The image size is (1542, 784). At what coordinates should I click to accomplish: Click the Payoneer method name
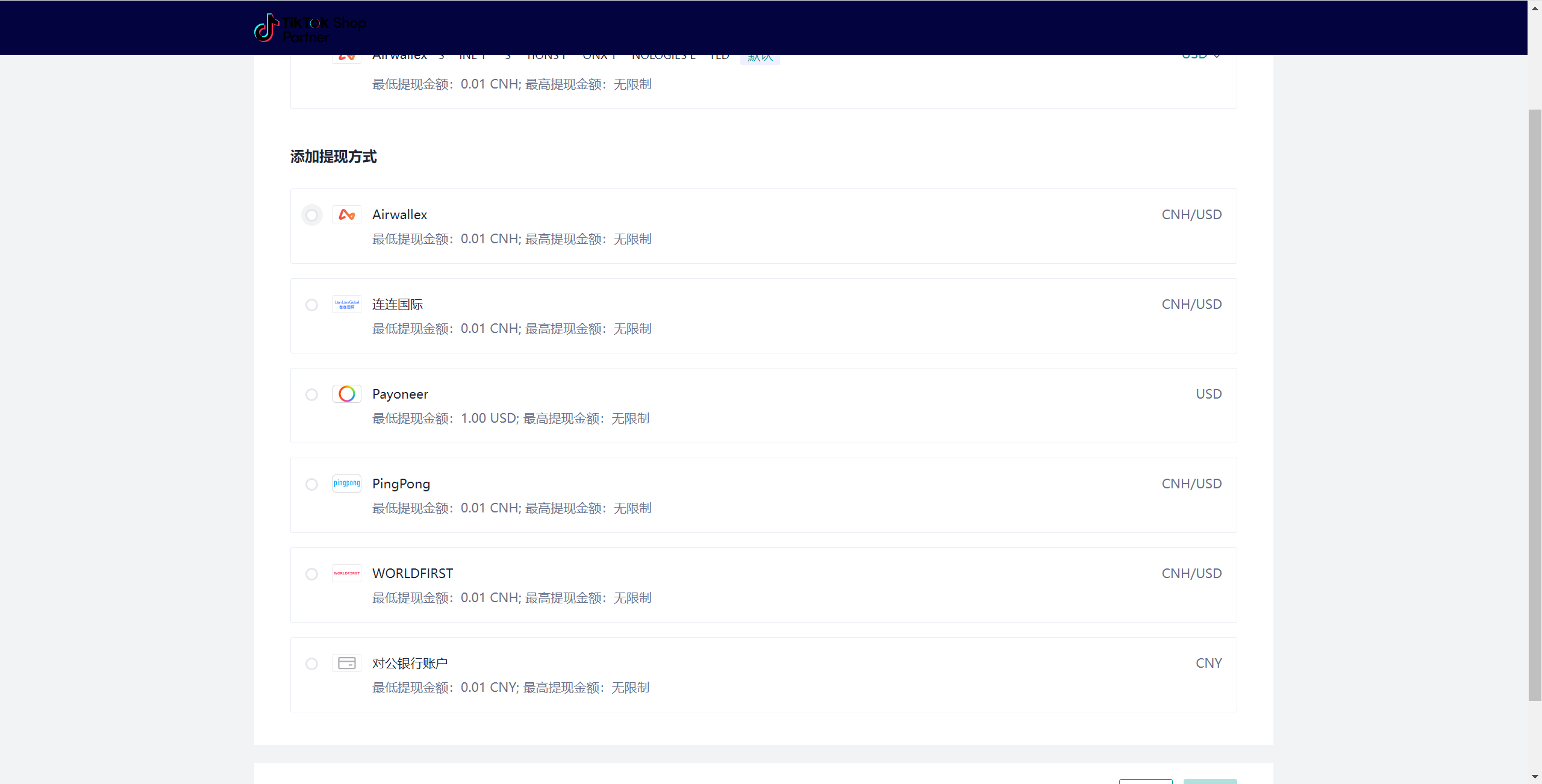point(400,394)
